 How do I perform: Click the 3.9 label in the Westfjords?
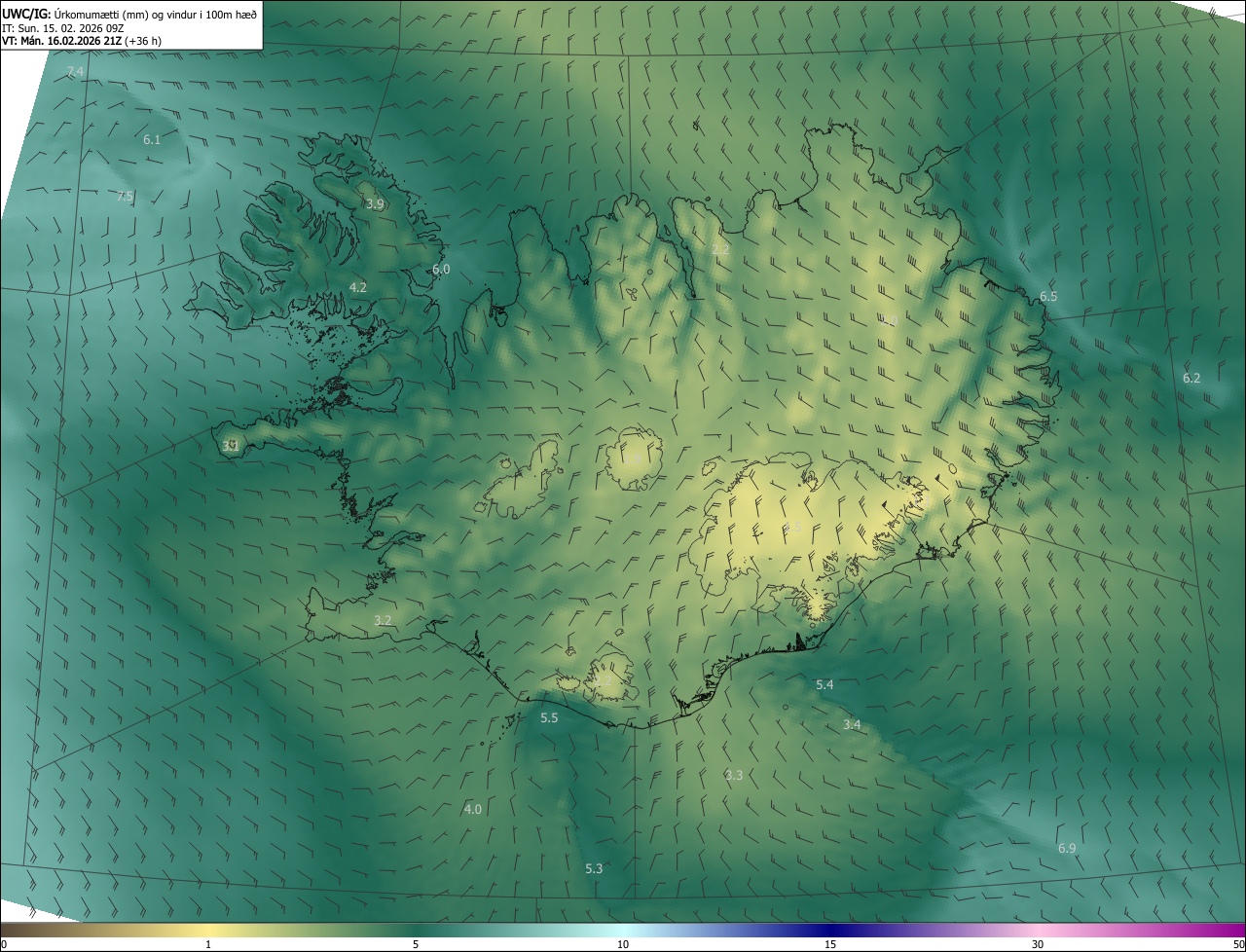pos(375,204)
